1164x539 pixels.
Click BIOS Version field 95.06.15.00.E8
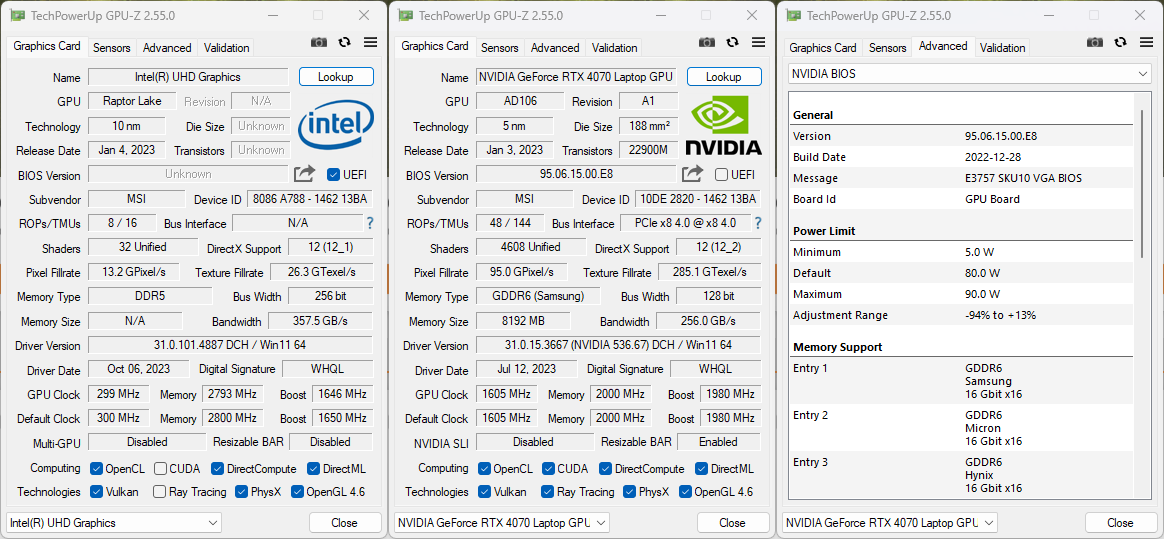pos(576,174)
